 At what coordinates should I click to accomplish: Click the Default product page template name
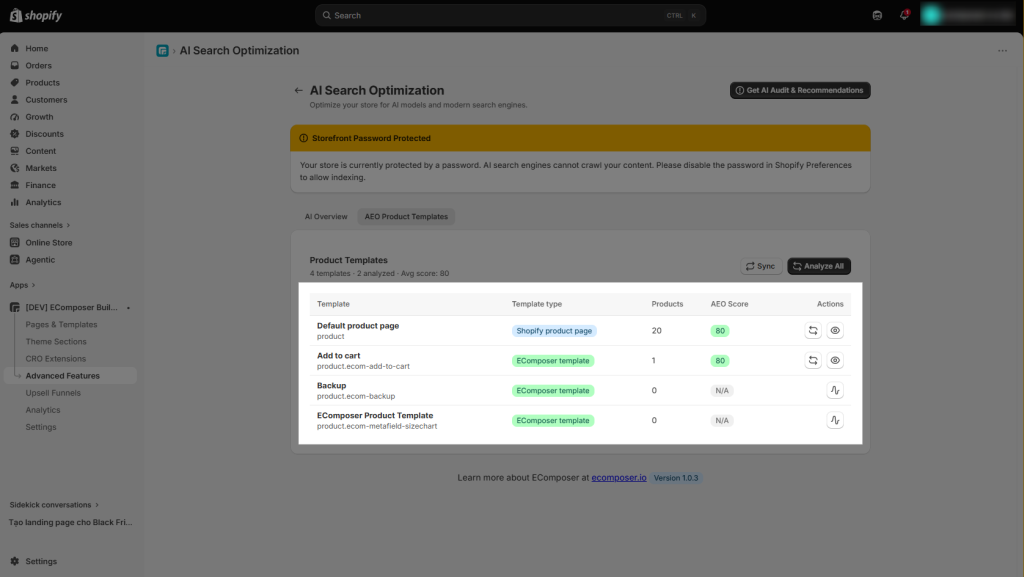[358, 326]
